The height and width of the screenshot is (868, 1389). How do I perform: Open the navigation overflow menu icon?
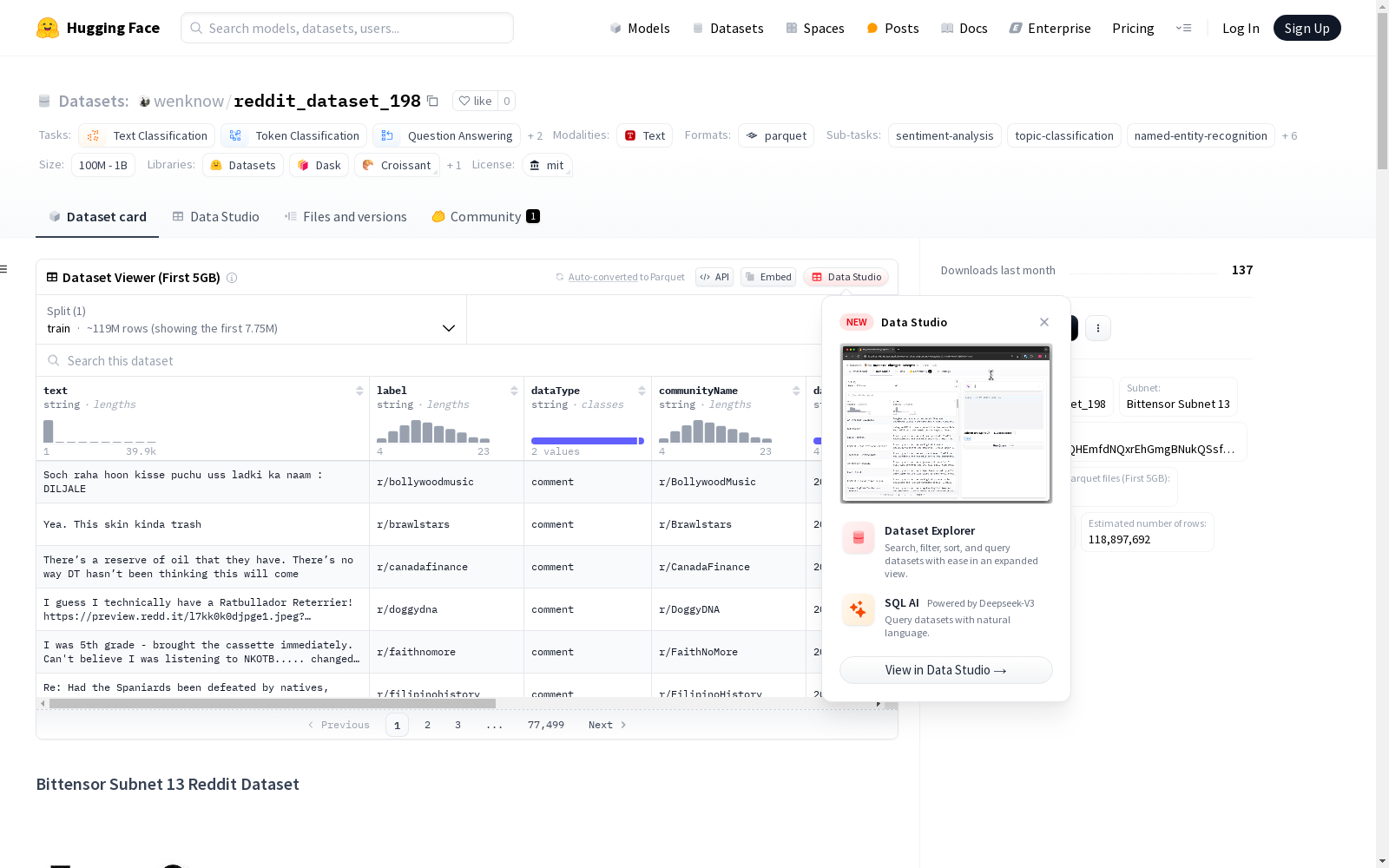(x=1183, y=28)
